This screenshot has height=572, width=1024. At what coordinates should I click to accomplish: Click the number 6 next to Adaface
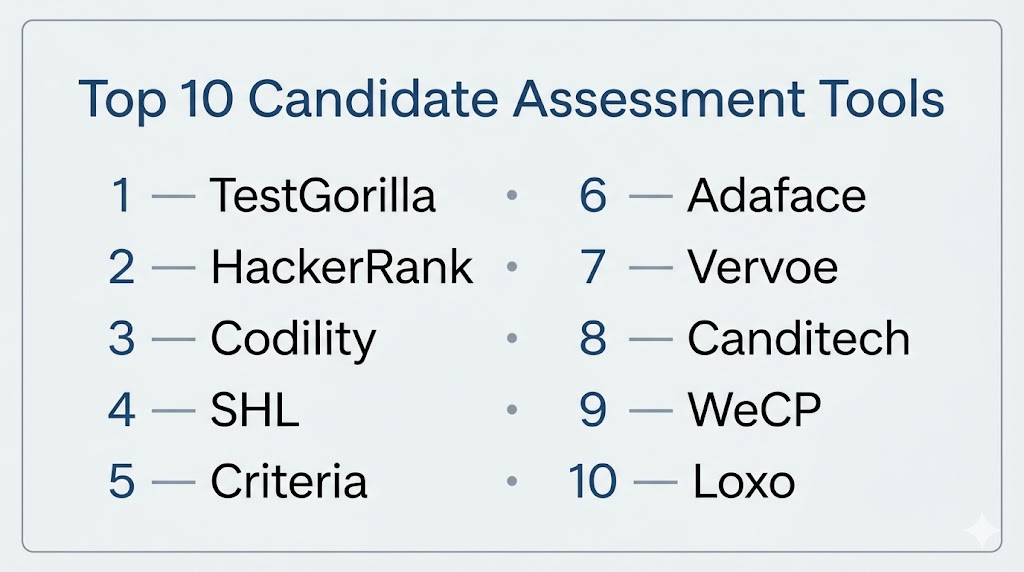click(593, 195)
